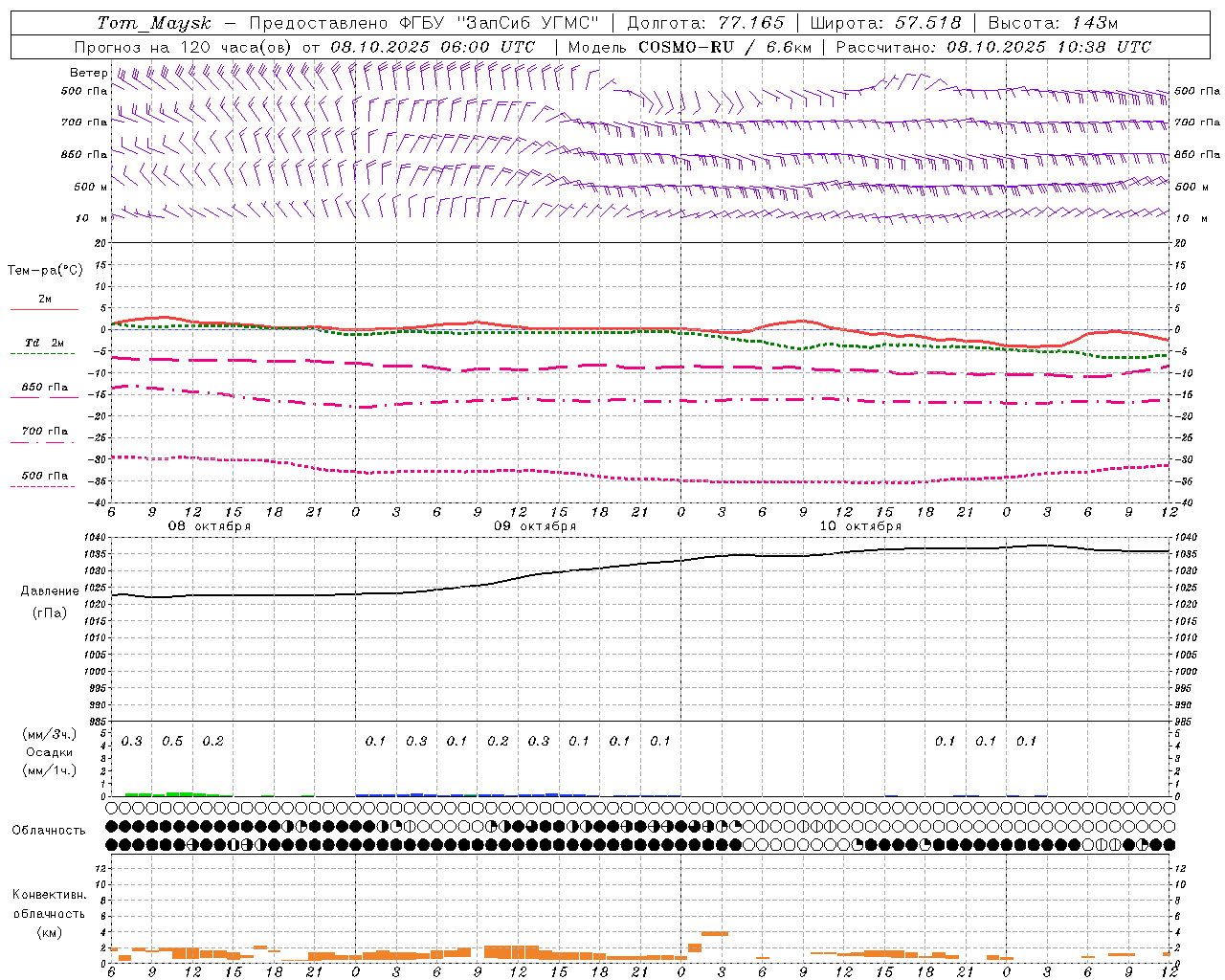This screenshot has width=1225, height=980.
Task: Click the Рассчитано: 08.10.2025 10:38 UTC text
Action: tap(993, 47)
